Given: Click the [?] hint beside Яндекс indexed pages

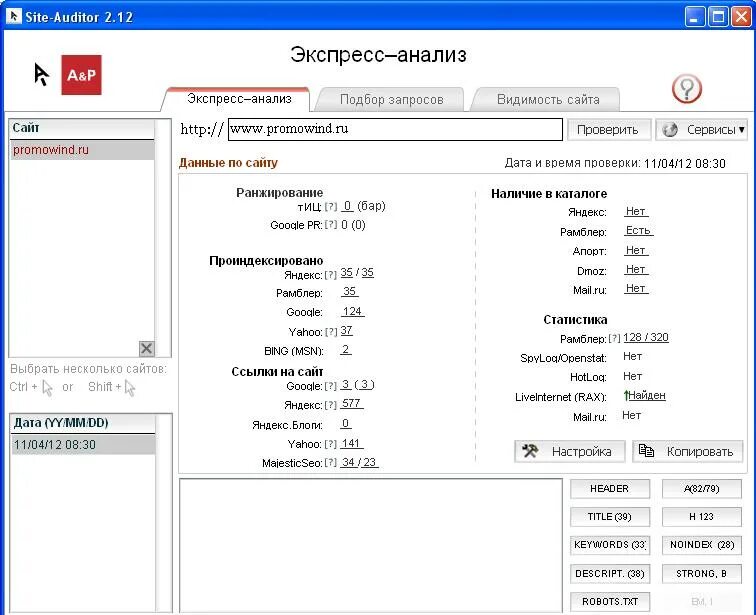Looking at the screenshot, I should tap(331, 275).
